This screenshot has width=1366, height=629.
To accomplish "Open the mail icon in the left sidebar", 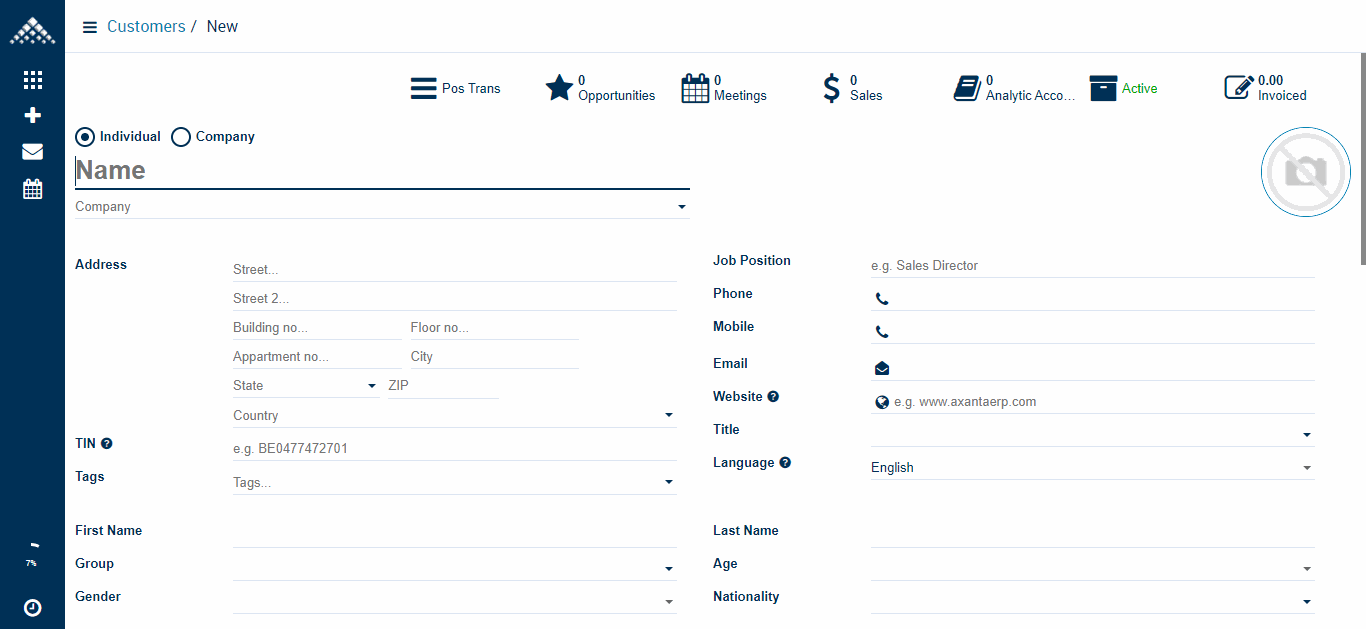I will click(x=32, y=151).
